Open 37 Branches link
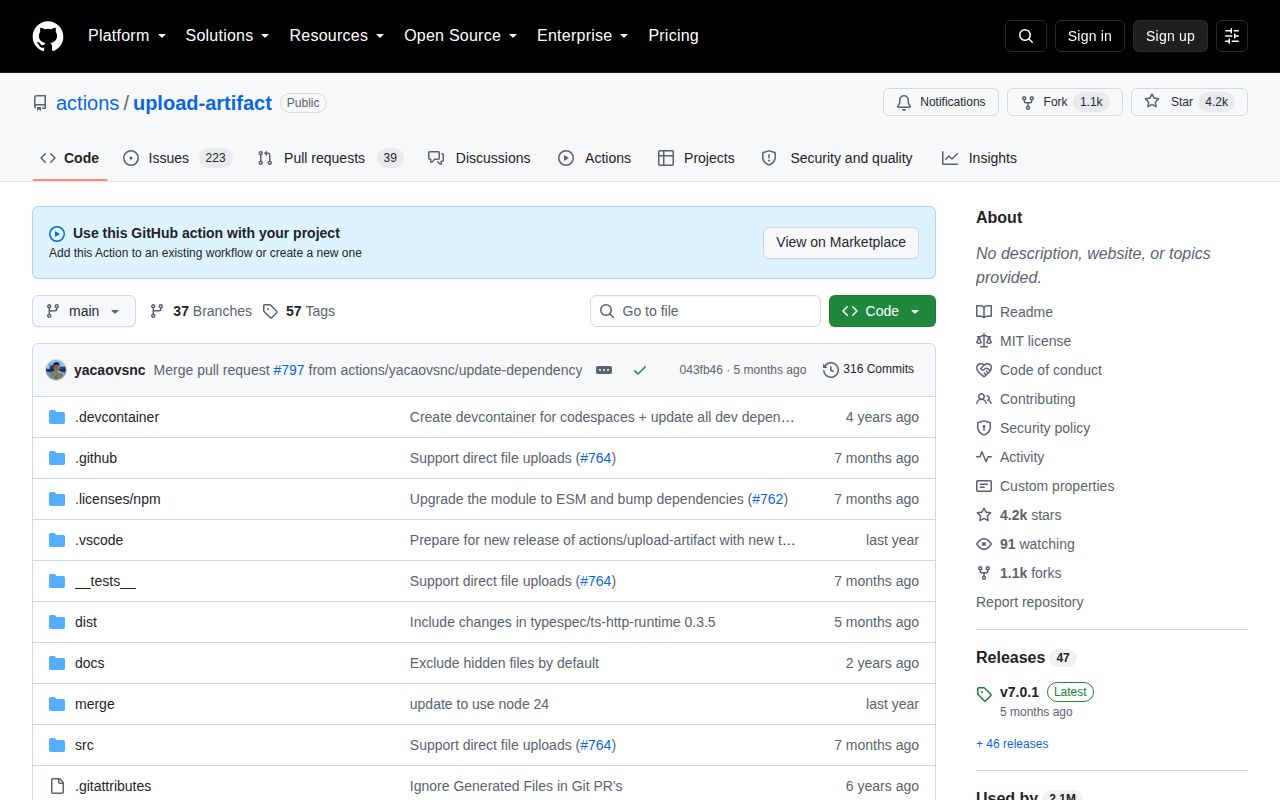The width and height of the screenshot is (1280, 800). pyautogui.click(x=201, y=311)
